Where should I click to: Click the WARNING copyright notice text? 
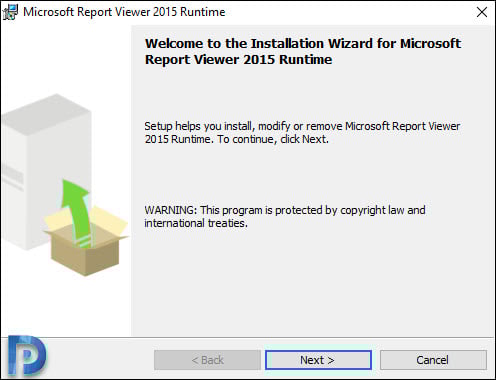pyautogui.click(x=285, y=216)
